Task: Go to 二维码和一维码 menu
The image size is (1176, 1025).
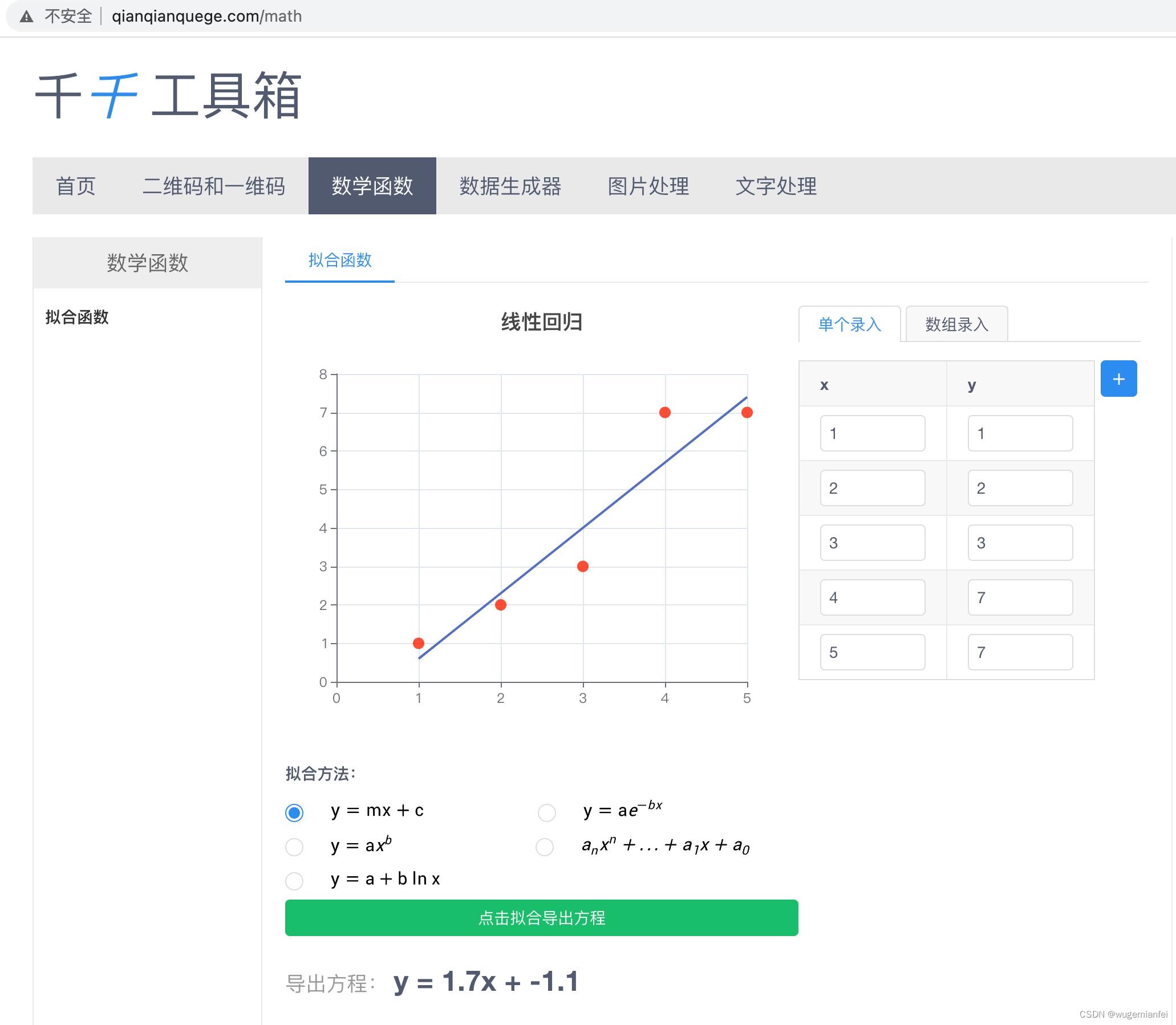Action: click(213, 186)
